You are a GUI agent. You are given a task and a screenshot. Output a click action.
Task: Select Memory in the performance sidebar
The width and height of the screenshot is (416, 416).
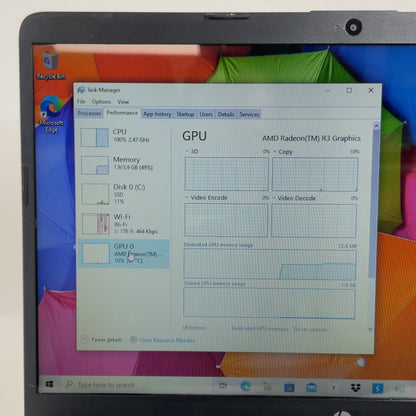click(123, 165)
